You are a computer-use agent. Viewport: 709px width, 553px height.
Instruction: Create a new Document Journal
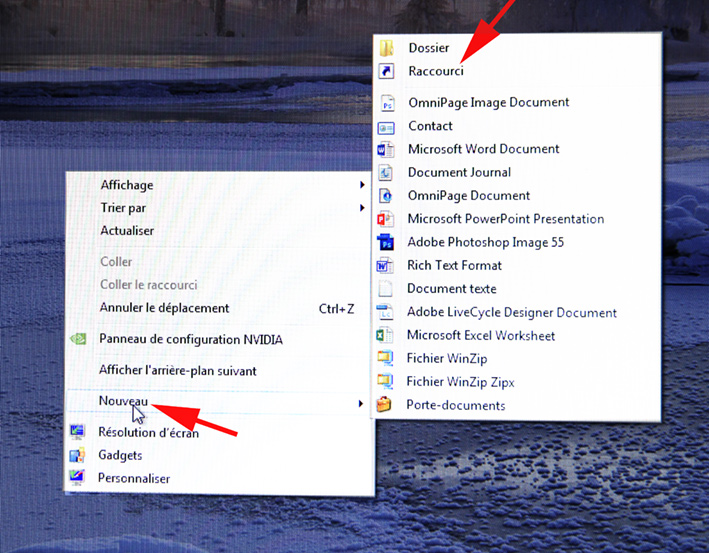point(517,172)
